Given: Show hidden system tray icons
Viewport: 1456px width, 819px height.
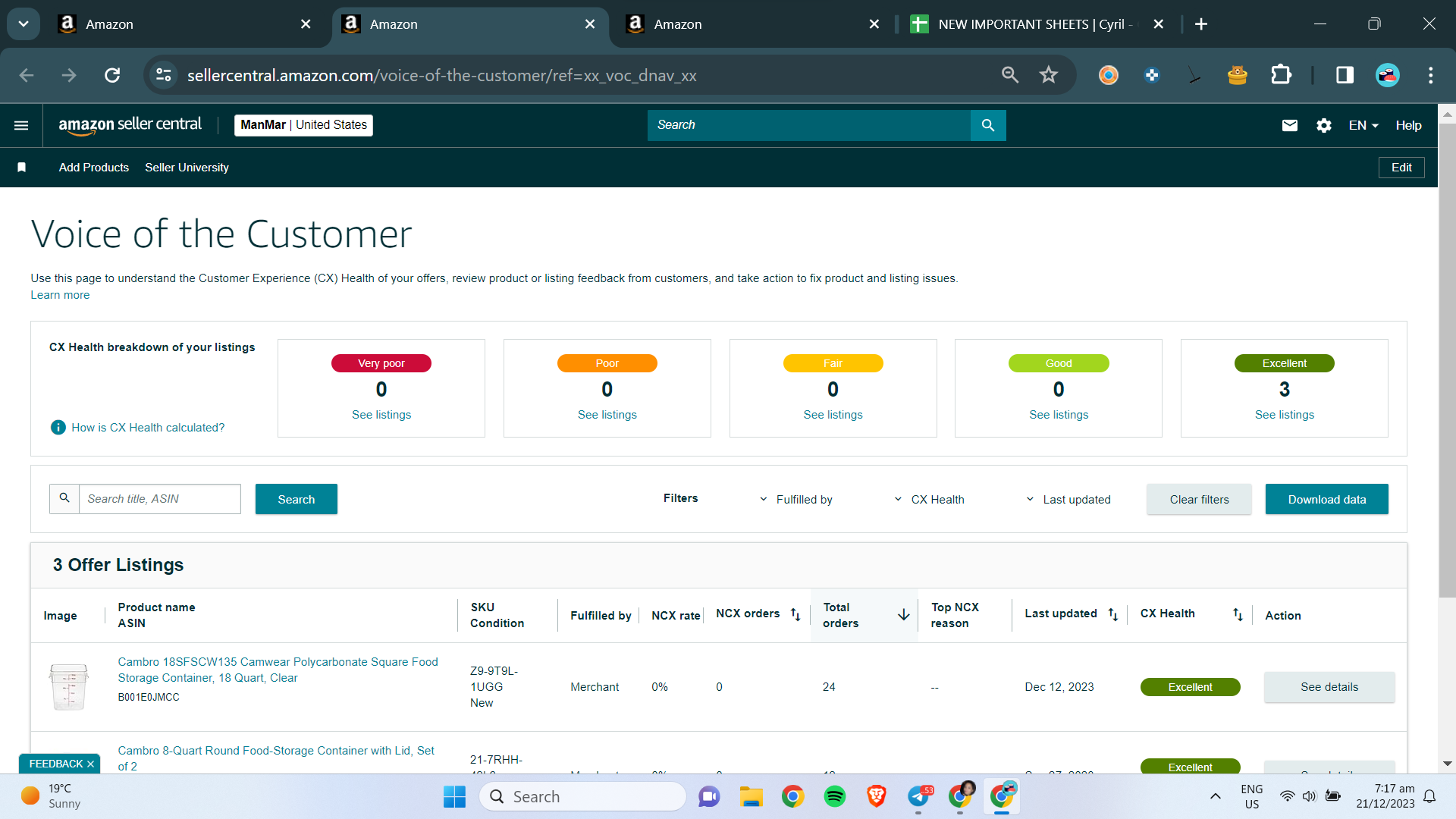Looking at the screenshot, I should point(1216,796).
